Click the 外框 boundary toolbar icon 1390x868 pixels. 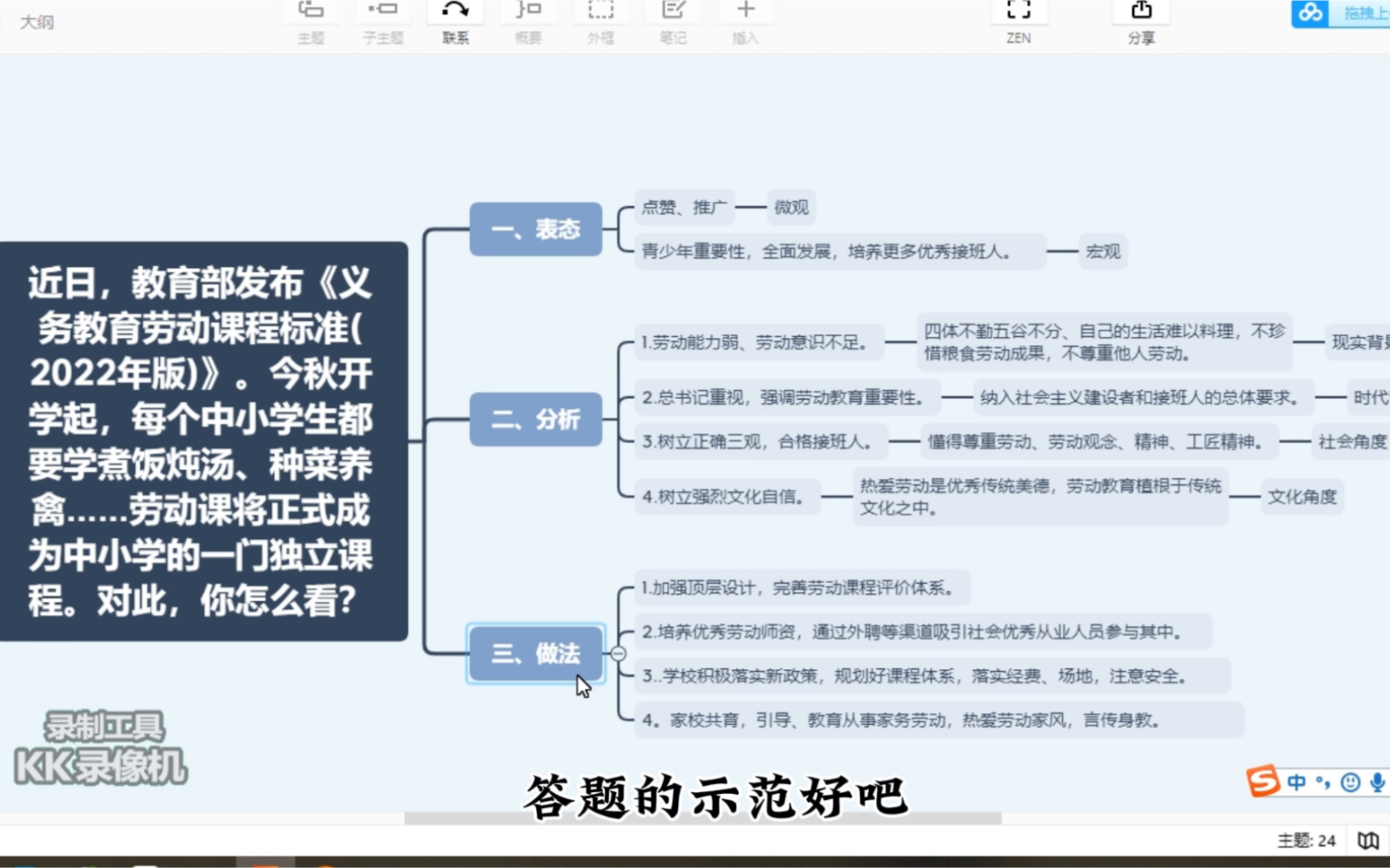pos(600,21)
